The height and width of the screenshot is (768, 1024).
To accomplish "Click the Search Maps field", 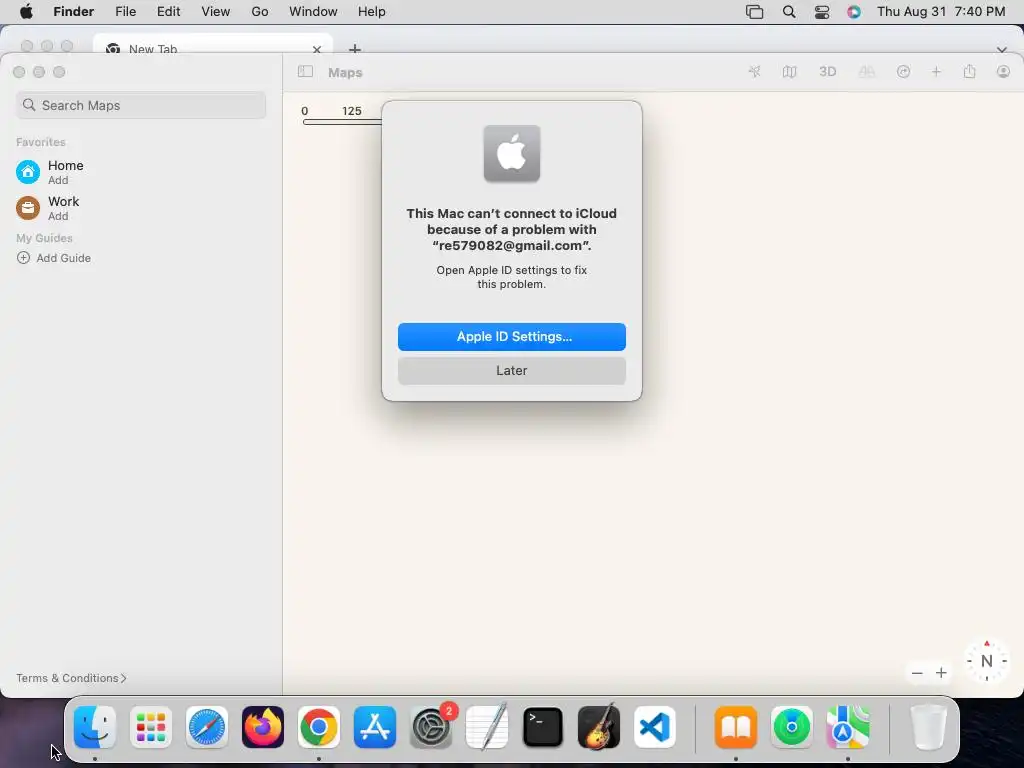I will pyautogui.click(x=141, y=105).
